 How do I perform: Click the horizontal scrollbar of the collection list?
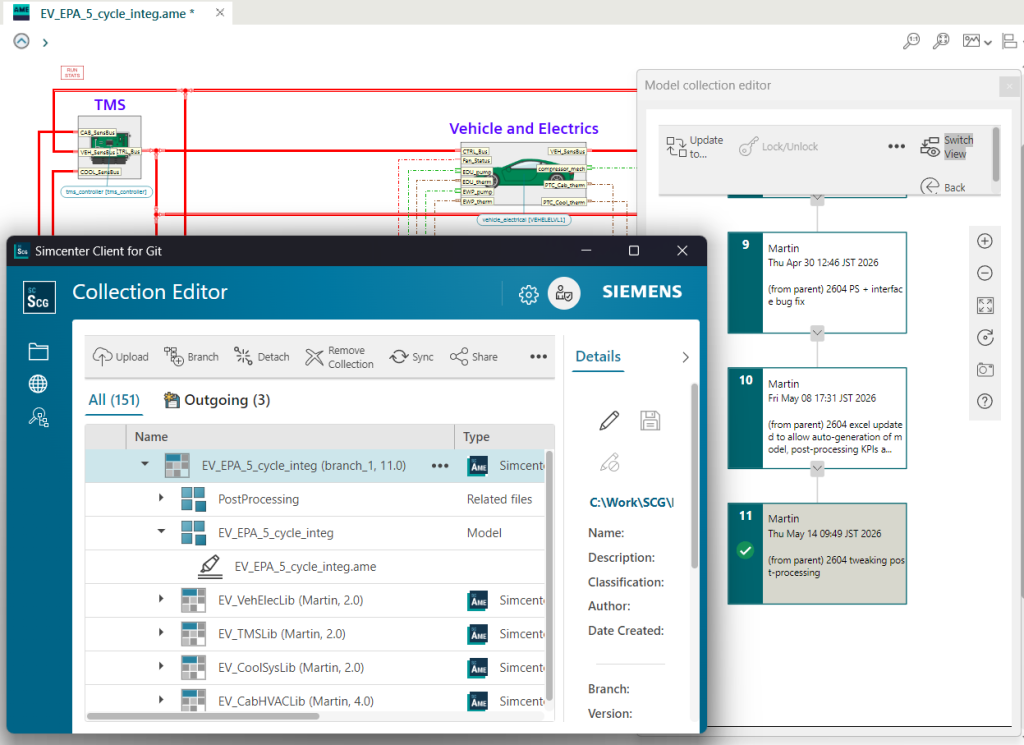[x=203, y=716]
